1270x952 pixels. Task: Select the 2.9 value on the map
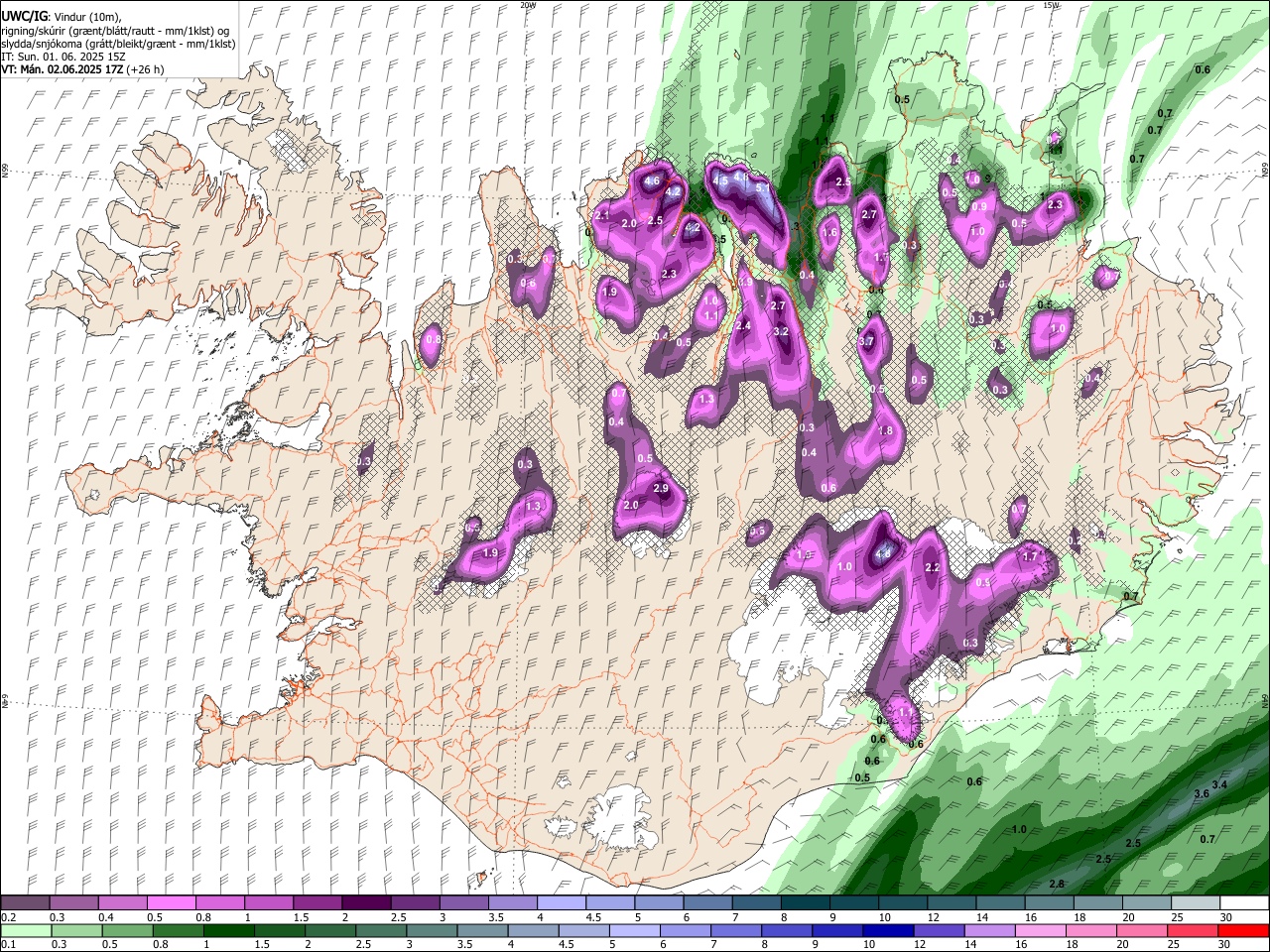pyautogui.click(x=661, y=489)
